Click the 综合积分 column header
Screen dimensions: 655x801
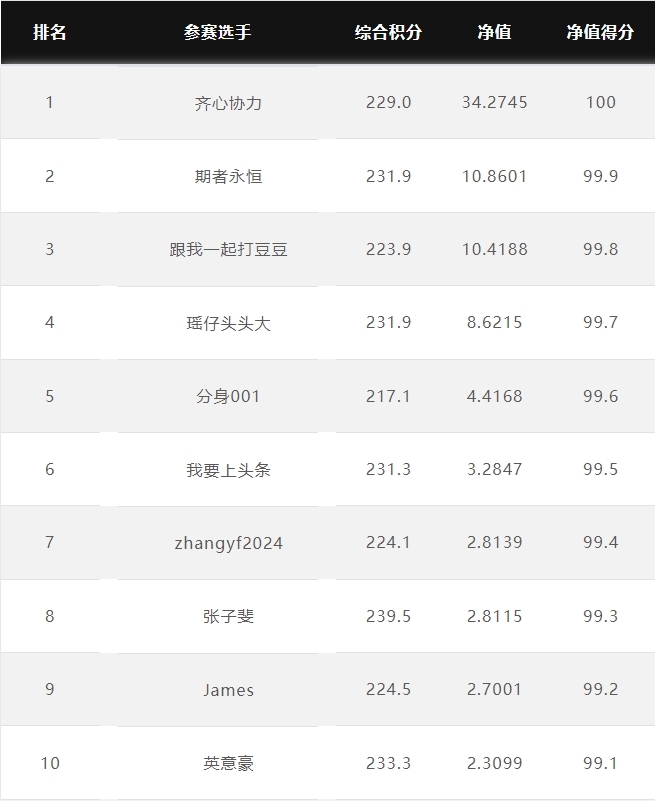[x=388, y=32]
